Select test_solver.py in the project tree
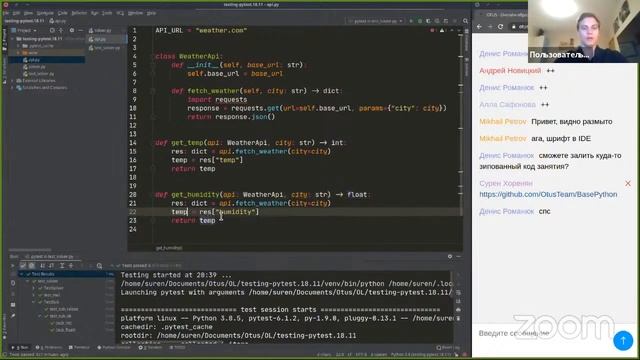 pos(41,74)
